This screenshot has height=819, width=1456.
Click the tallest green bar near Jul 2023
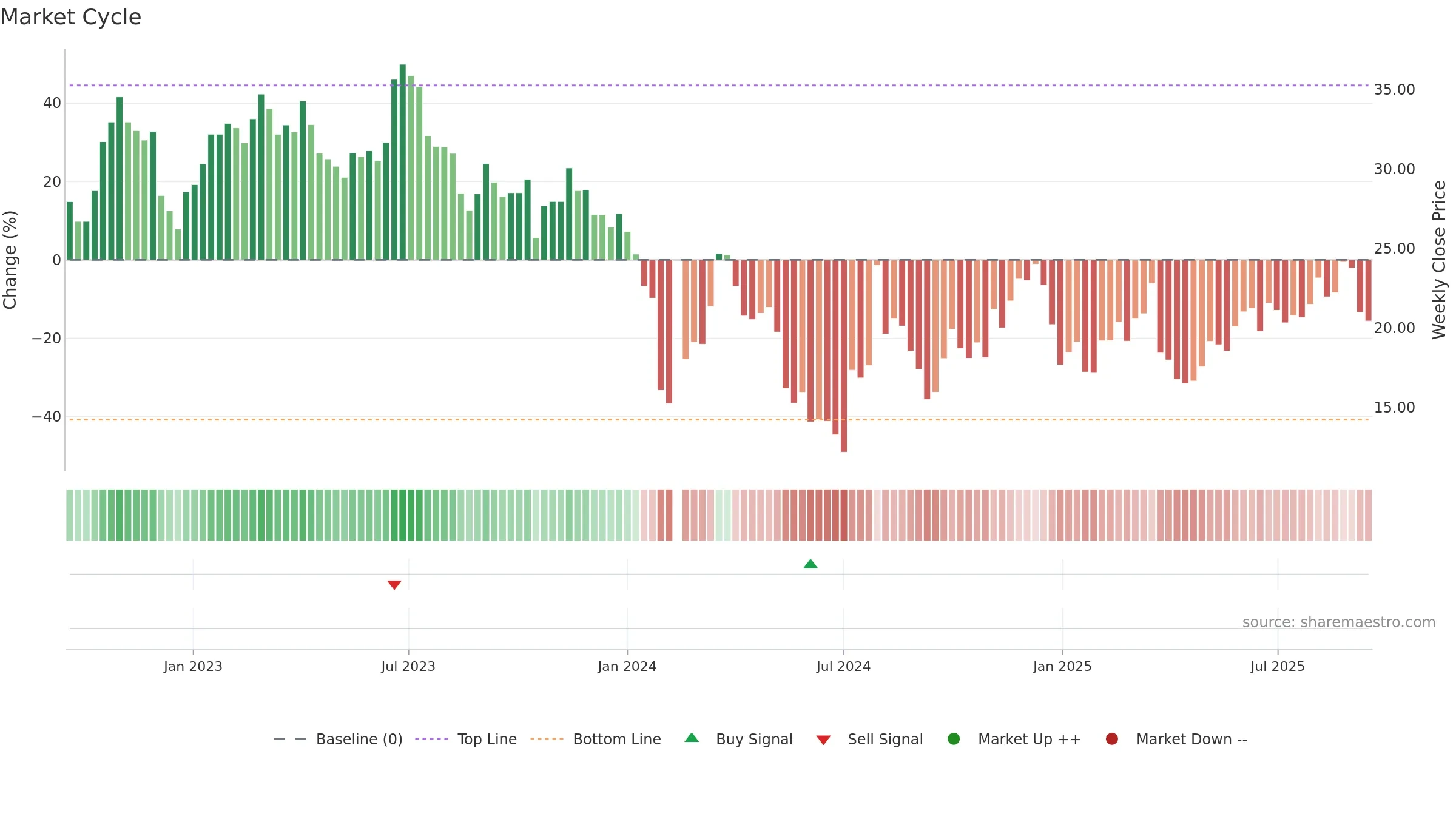click(x=403, y=162)
